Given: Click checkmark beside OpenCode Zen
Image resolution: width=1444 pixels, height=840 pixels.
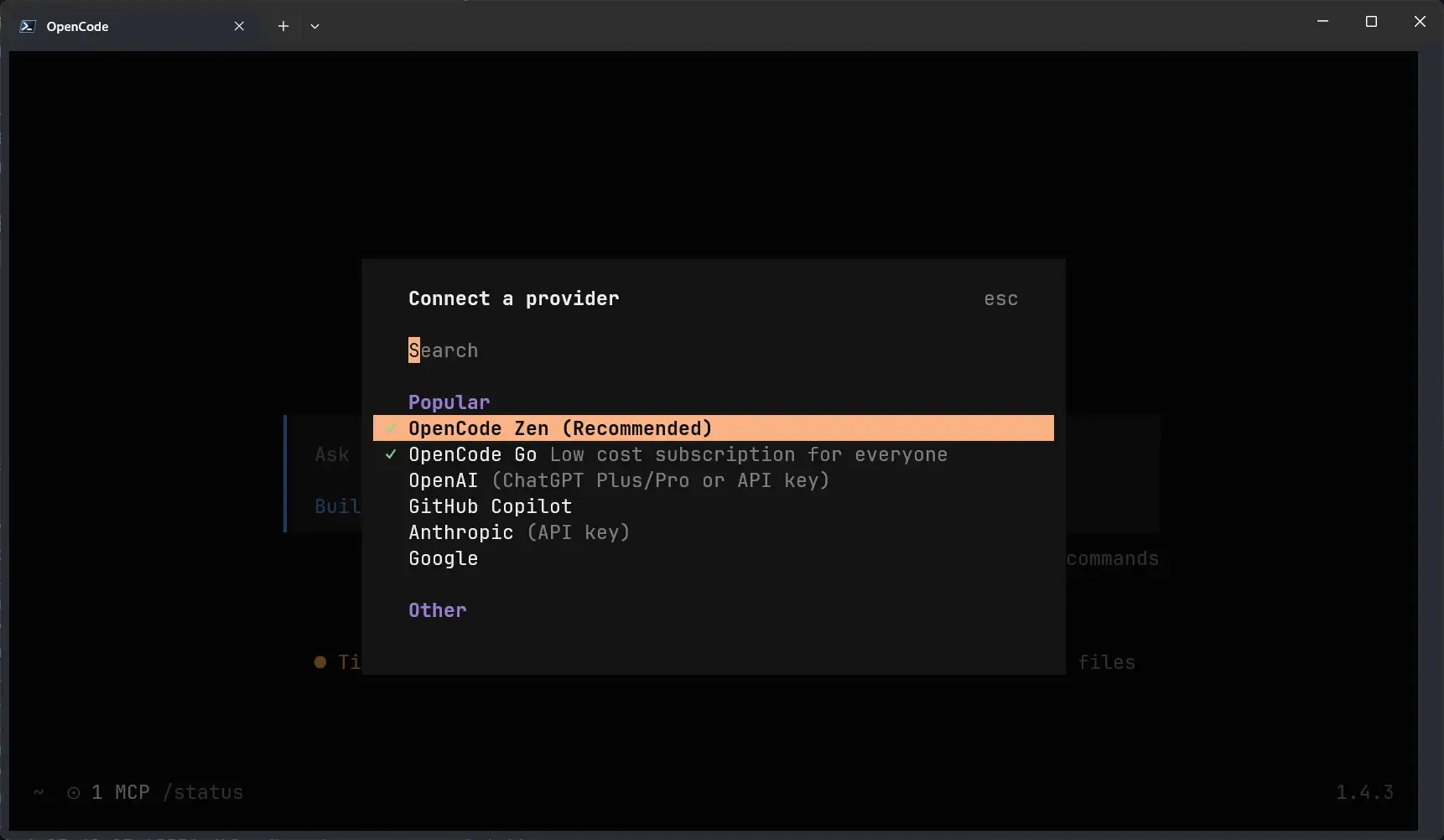Looking at the screenshot, I should (391, 428).
